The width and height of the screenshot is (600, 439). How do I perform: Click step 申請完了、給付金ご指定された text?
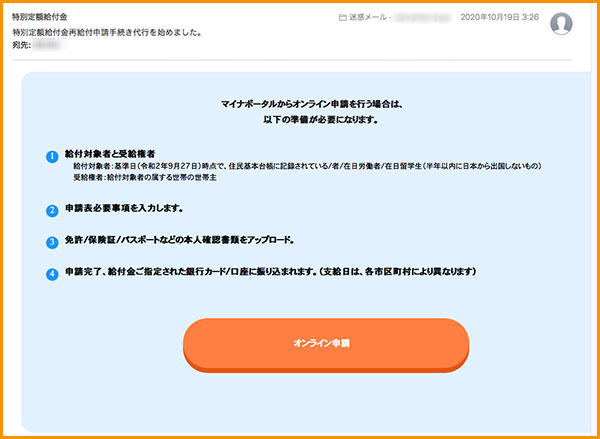point(271,272)
